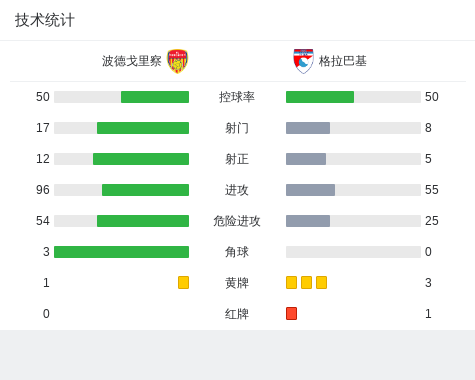Click the 格拉巴基 team crest icon
475x380 pixels.
[303, 61]
